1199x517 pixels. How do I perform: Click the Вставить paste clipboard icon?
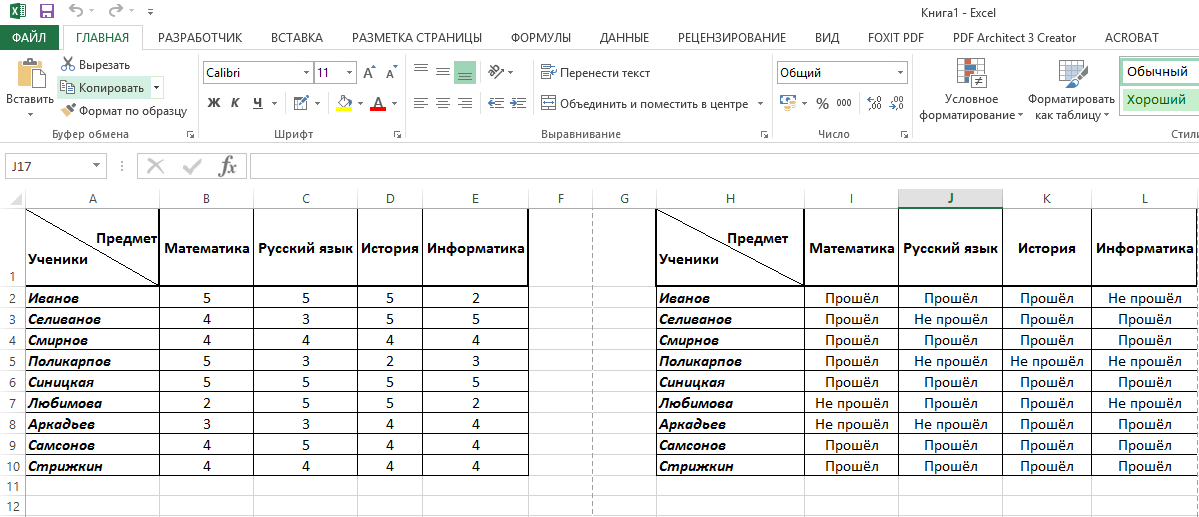(30, 74)
